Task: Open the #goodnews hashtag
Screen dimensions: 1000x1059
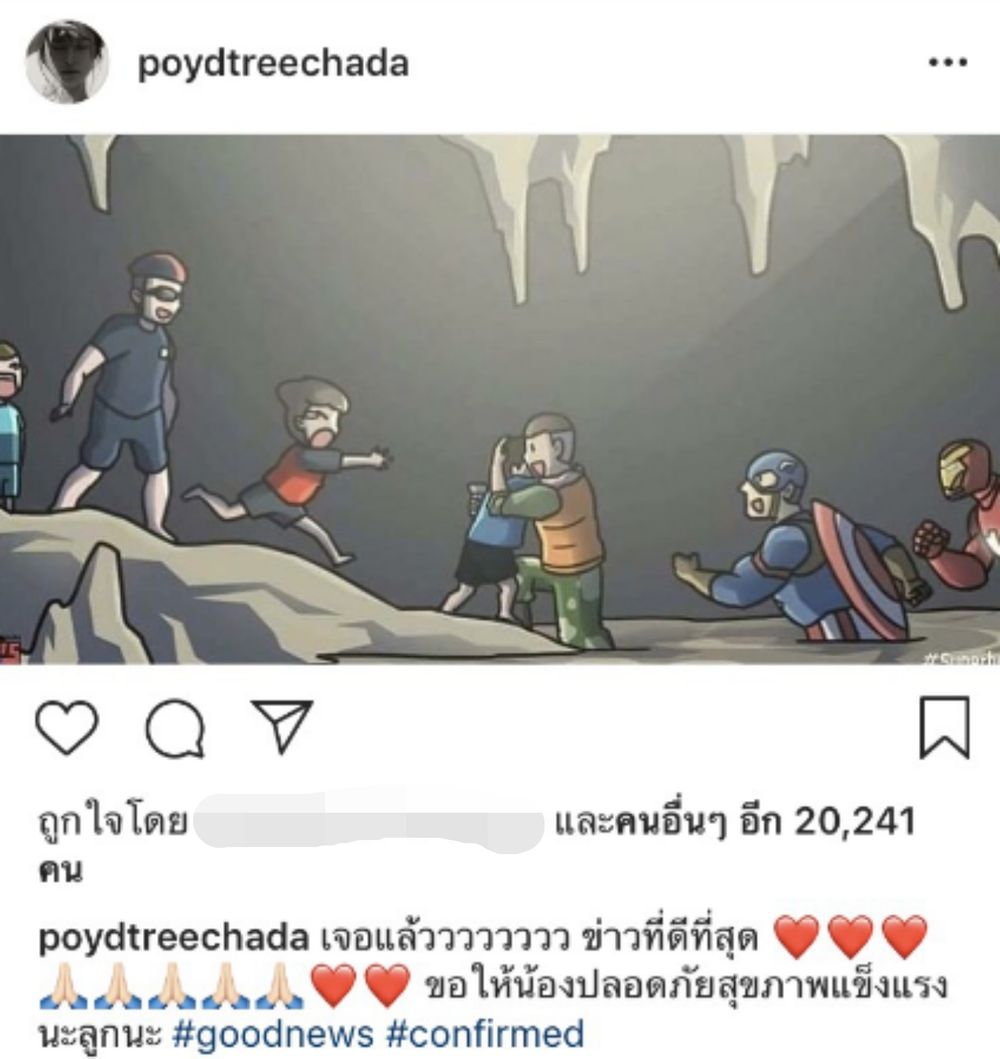Action: (273, 1035)
